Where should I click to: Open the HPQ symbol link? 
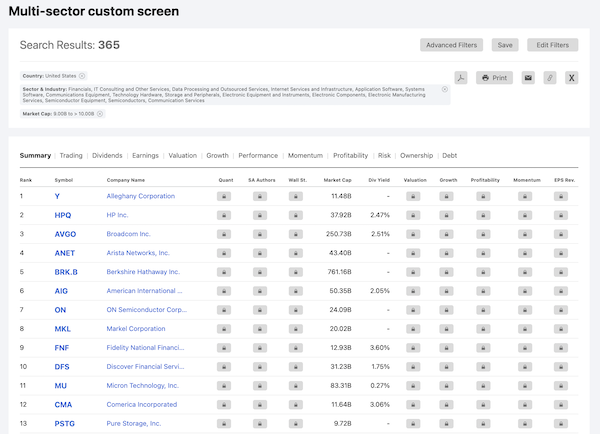pos(63,215)
